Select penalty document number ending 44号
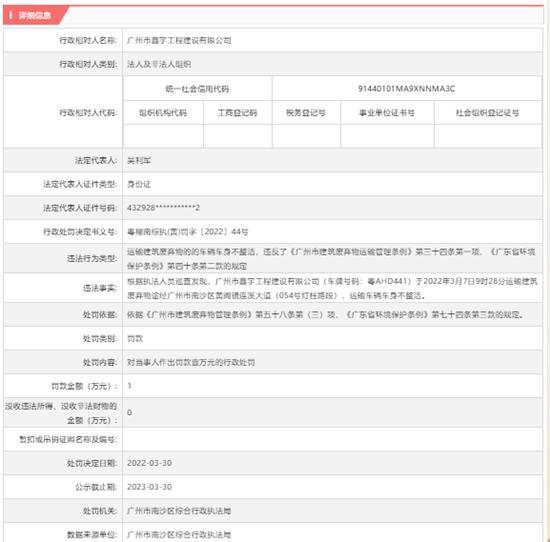This screenshot has width=550, height=542. pos(188,232)
